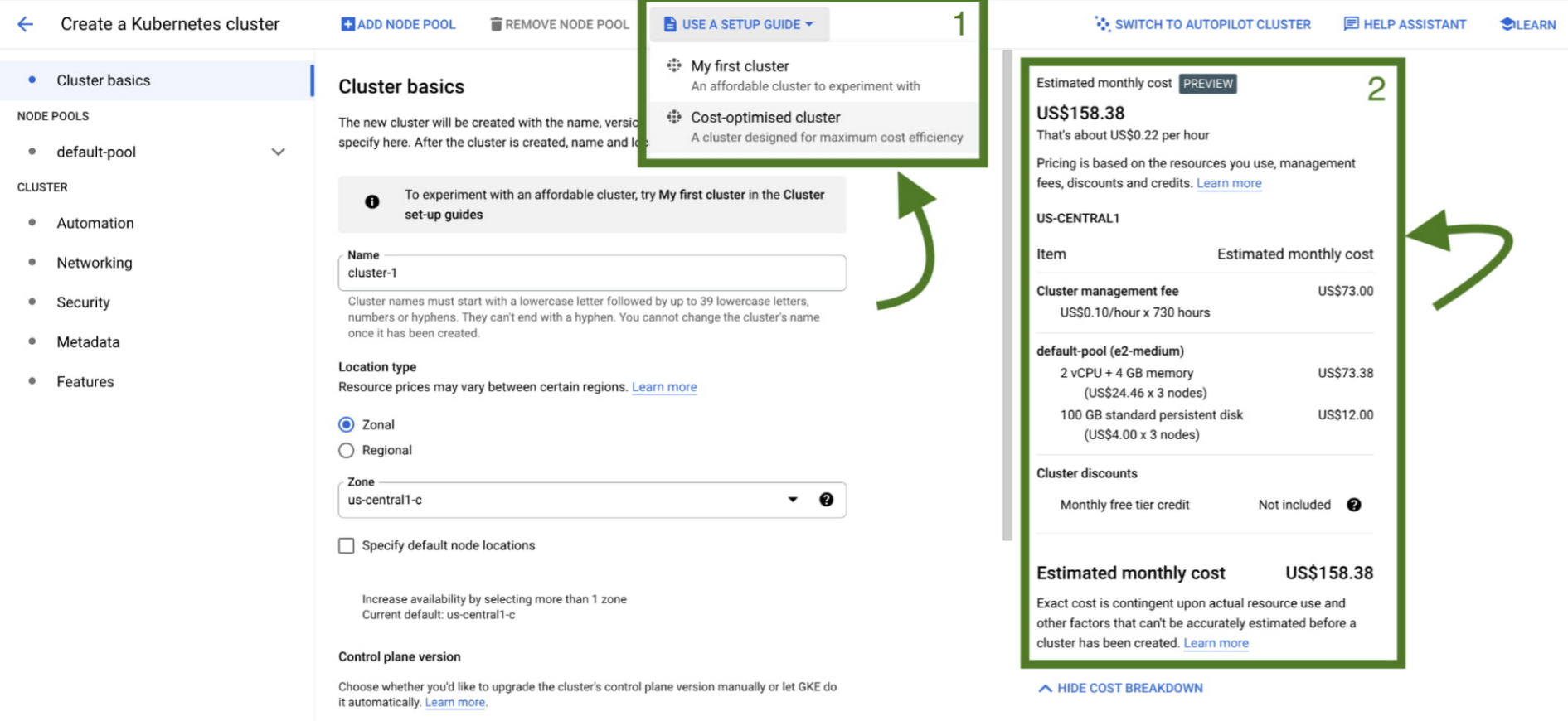Open the Automation section
Screen dimensions: 1568x721
click(95, 223)
